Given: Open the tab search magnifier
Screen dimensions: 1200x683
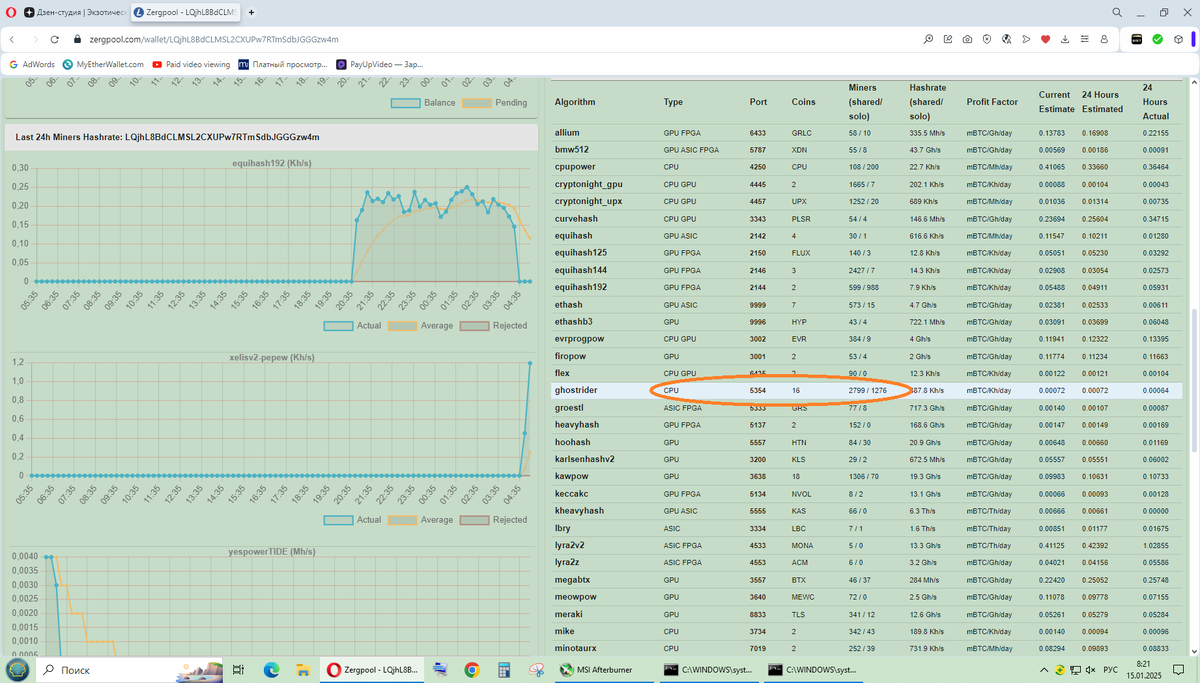Looking at the screenshot, I should click(1116, 13).
